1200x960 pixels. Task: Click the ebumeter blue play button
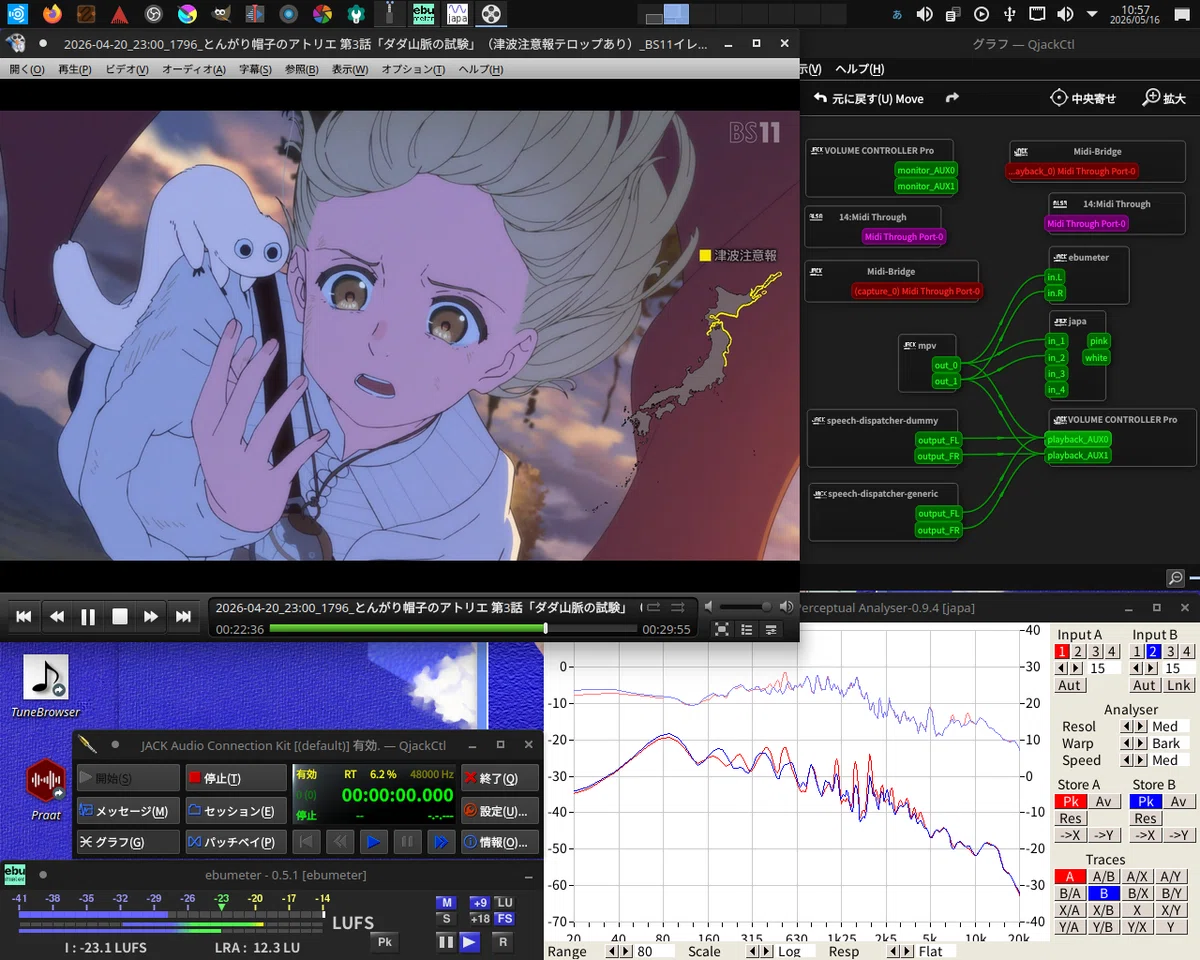tap(469, 942)
